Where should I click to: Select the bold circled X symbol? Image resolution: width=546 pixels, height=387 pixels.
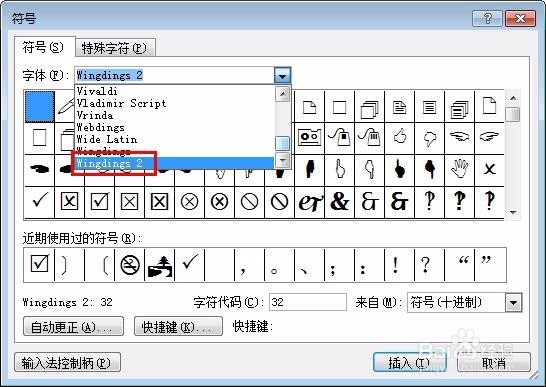219,202
